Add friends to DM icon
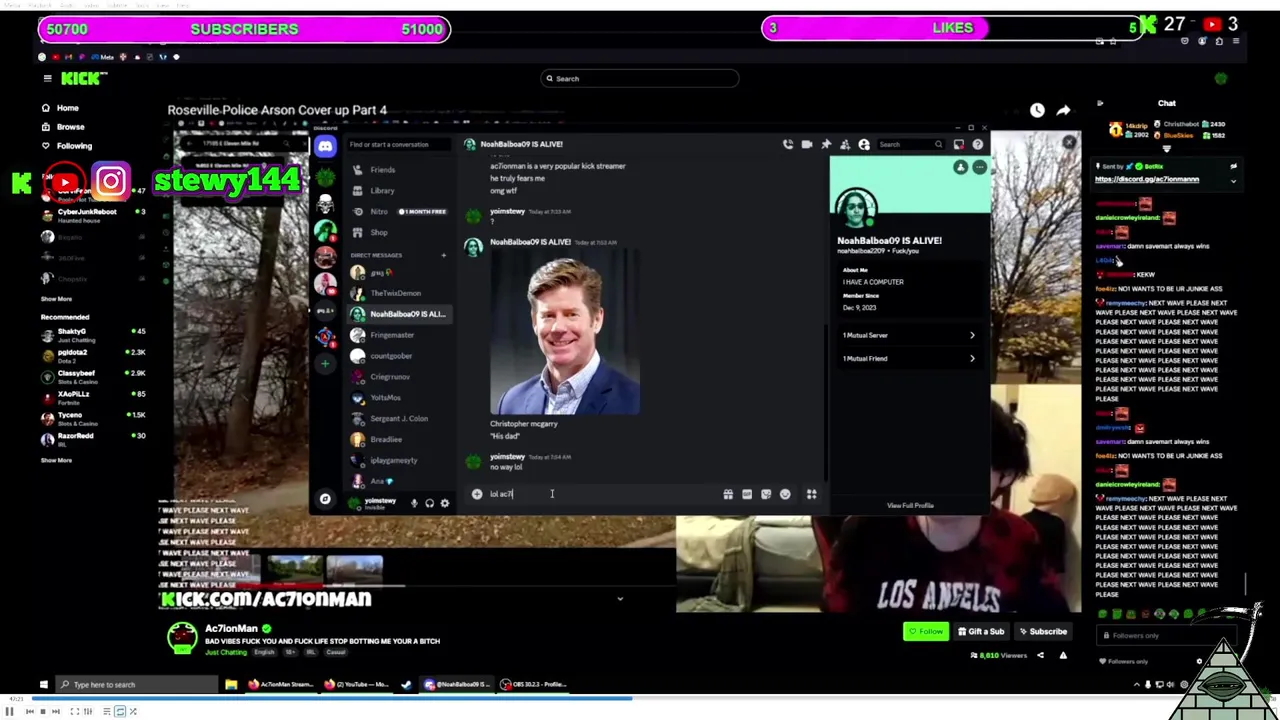This screenshot has width=1280, height=720. (845, 144)
